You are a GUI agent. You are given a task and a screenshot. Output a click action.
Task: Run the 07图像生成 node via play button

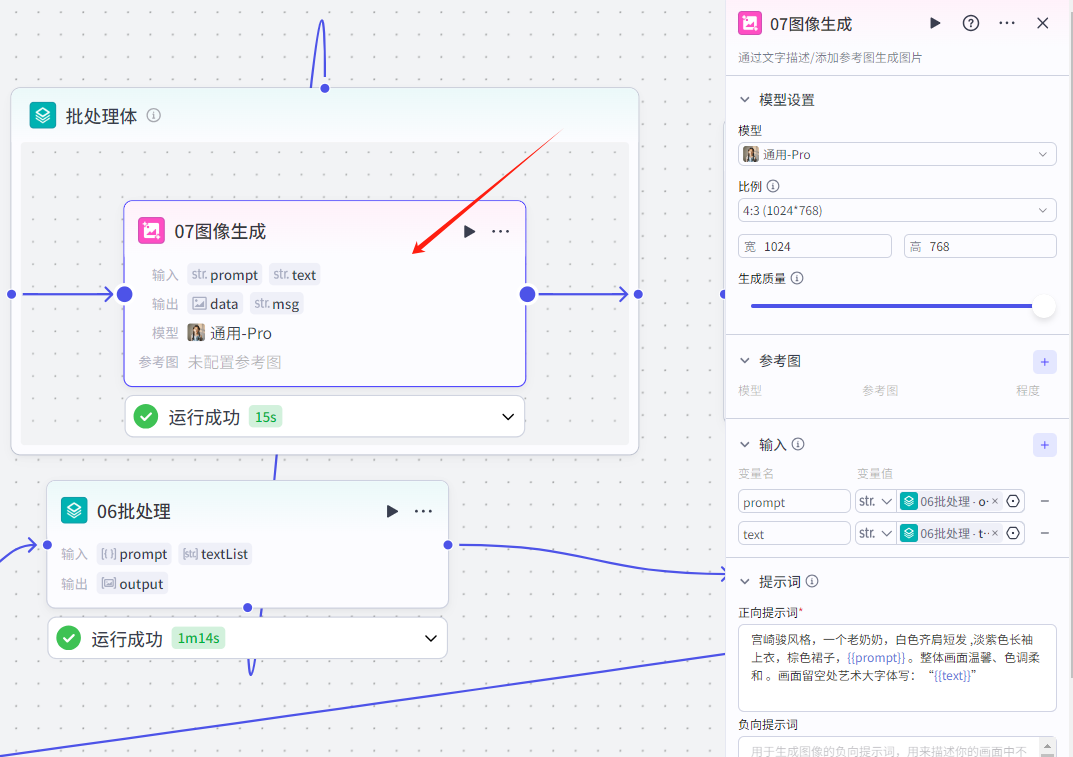[469, 231]
